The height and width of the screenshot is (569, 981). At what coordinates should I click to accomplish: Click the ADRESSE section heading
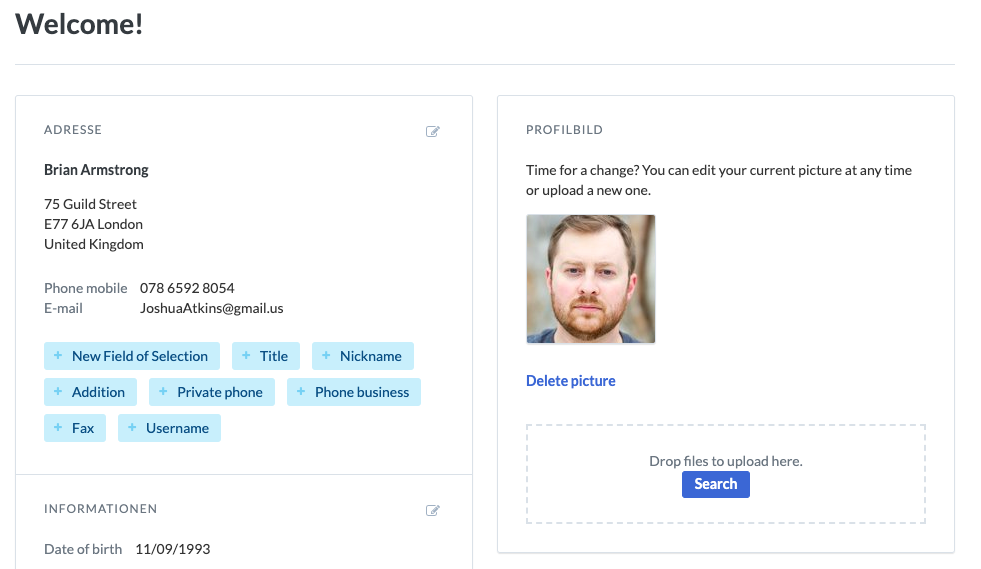pyautogui.click(x=73, y=130)
